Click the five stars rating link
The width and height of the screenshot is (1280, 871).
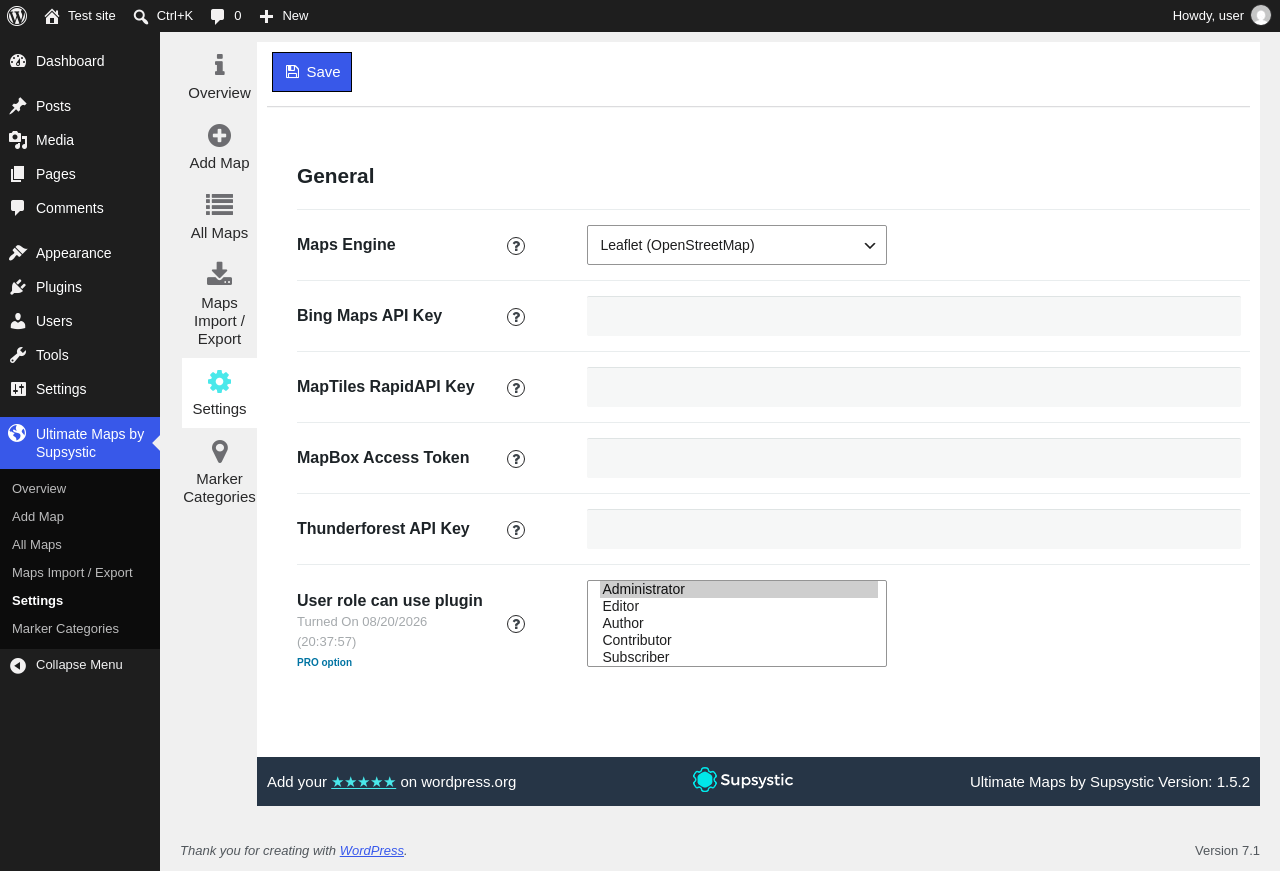pos(364,782)
